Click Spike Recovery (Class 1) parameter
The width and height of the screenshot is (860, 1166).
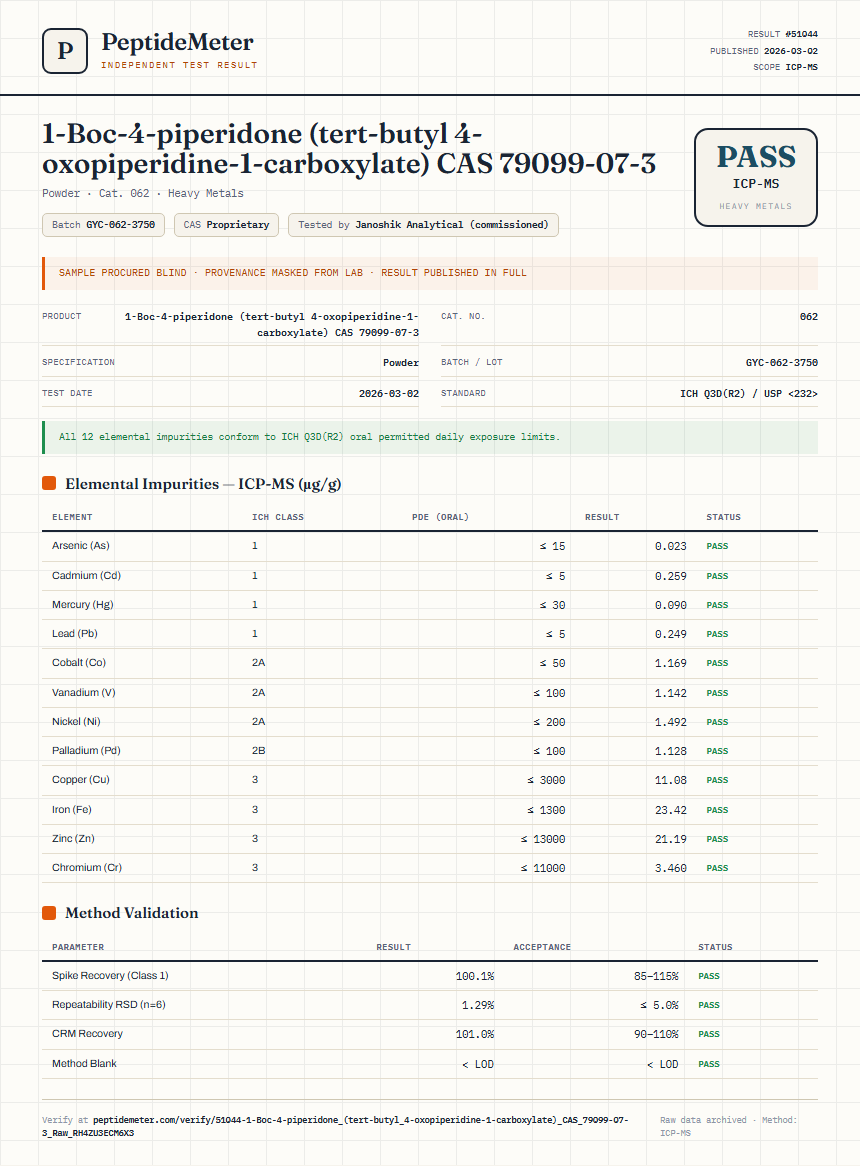click(110, 976)
